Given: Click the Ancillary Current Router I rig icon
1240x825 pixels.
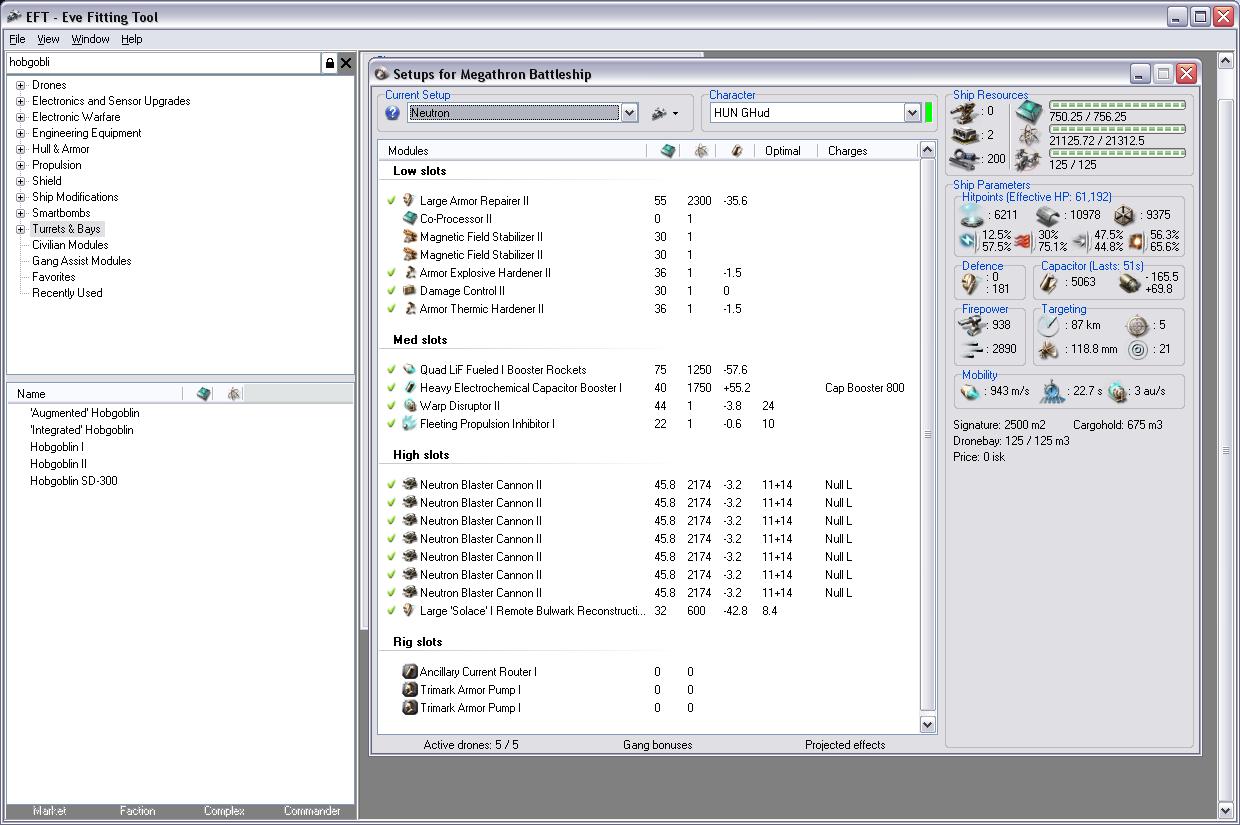Looking at the screenshot, I should (x=409, y=672).
